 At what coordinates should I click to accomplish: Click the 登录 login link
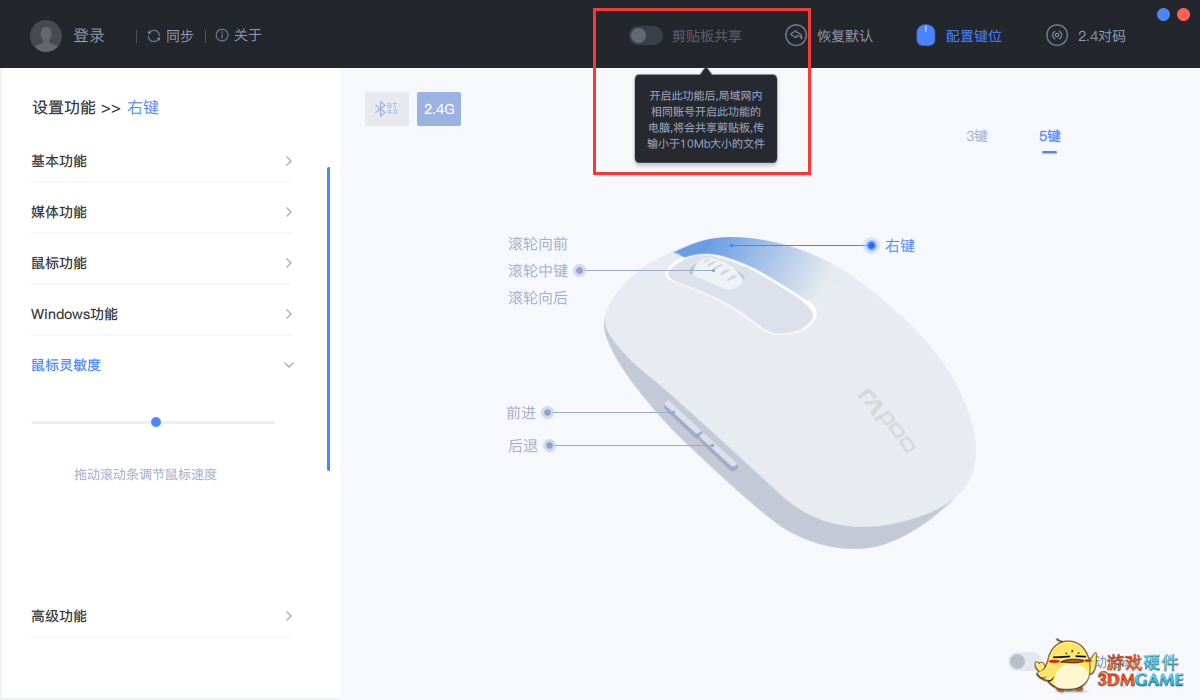pos(89,36)
